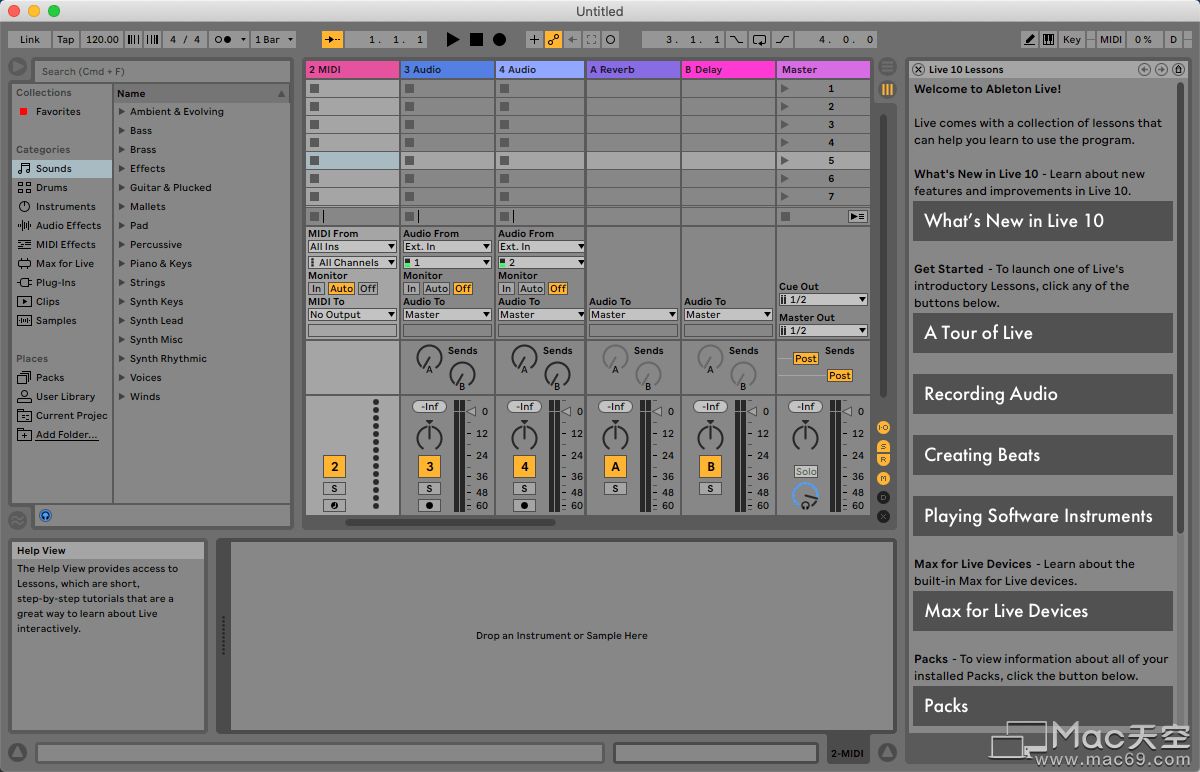This screenshot has height=772, width=1200.
Task: Open Plug-Ins category
Action: click(x=62, y=283)
